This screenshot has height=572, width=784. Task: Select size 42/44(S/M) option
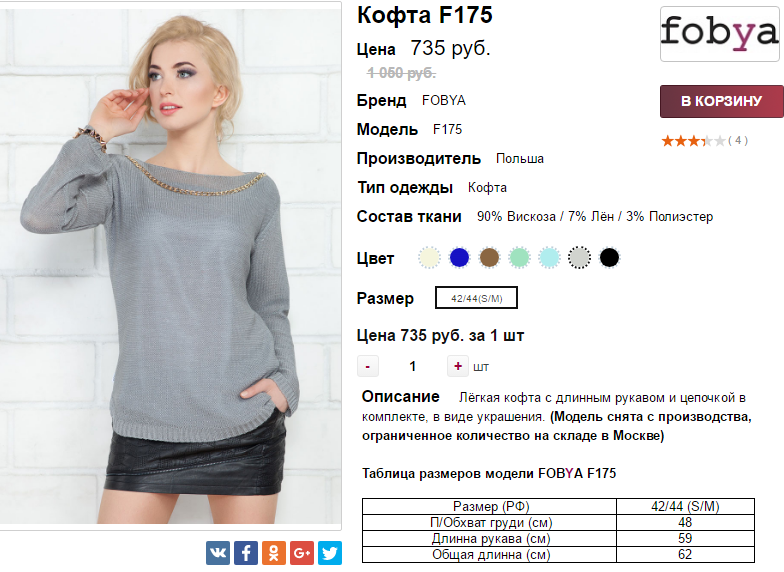tap(476, 298)
